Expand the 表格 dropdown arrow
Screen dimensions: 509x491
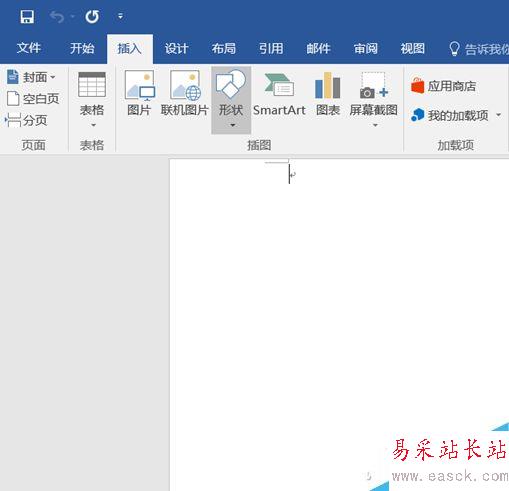pos(93,125)
